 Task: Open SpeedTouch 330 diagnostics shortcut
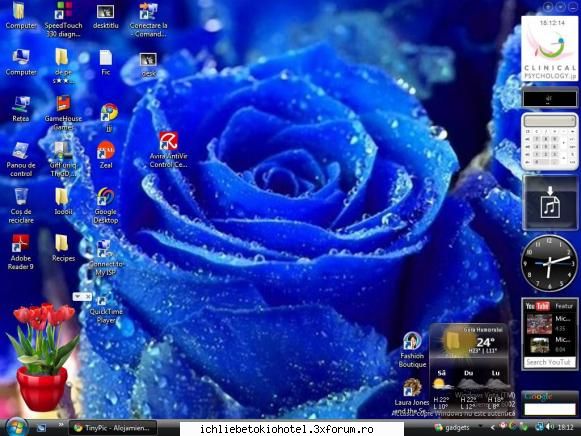63,19
